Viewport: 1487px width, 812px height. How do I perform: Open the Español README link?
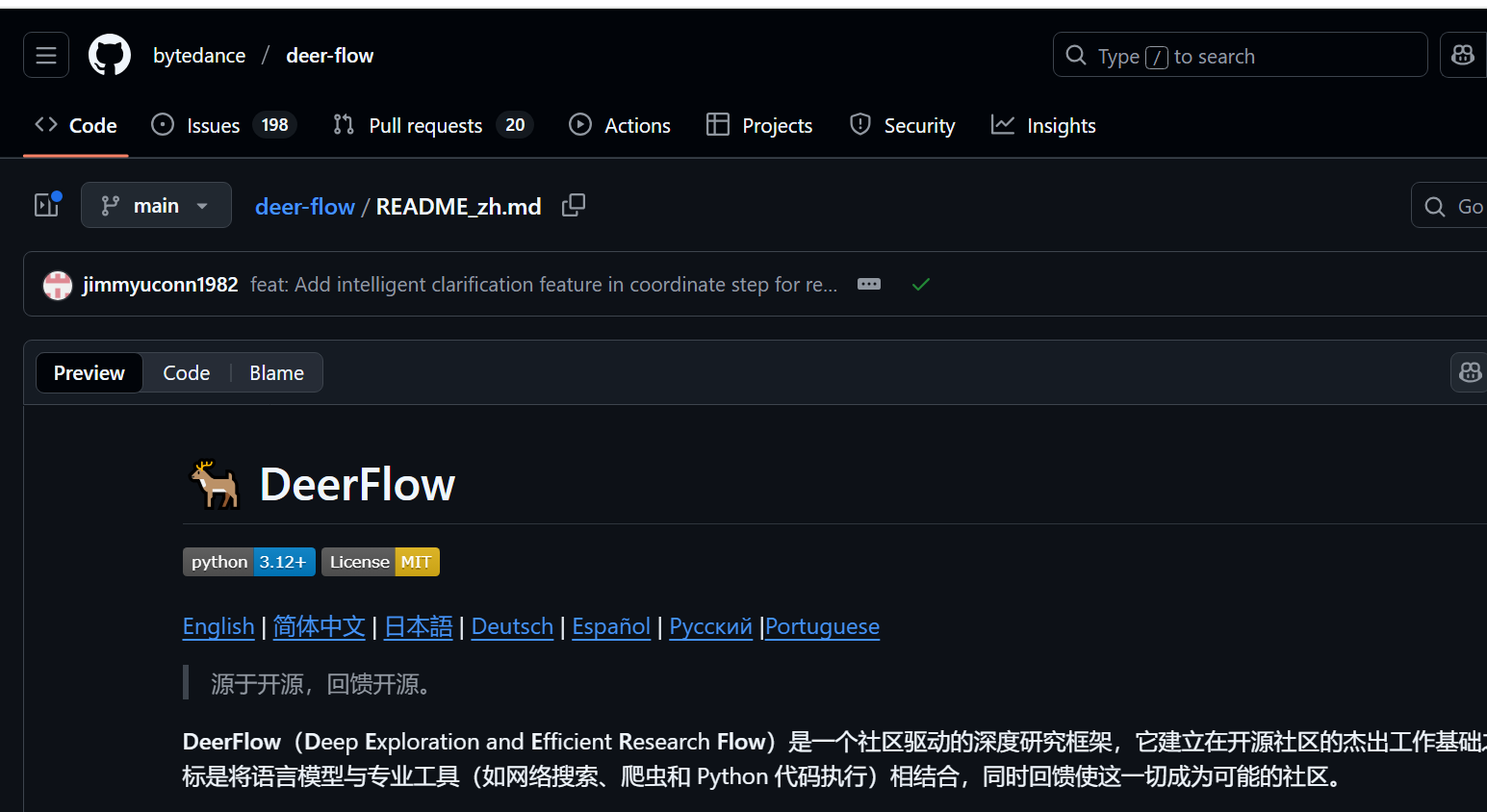coord(611,626)
